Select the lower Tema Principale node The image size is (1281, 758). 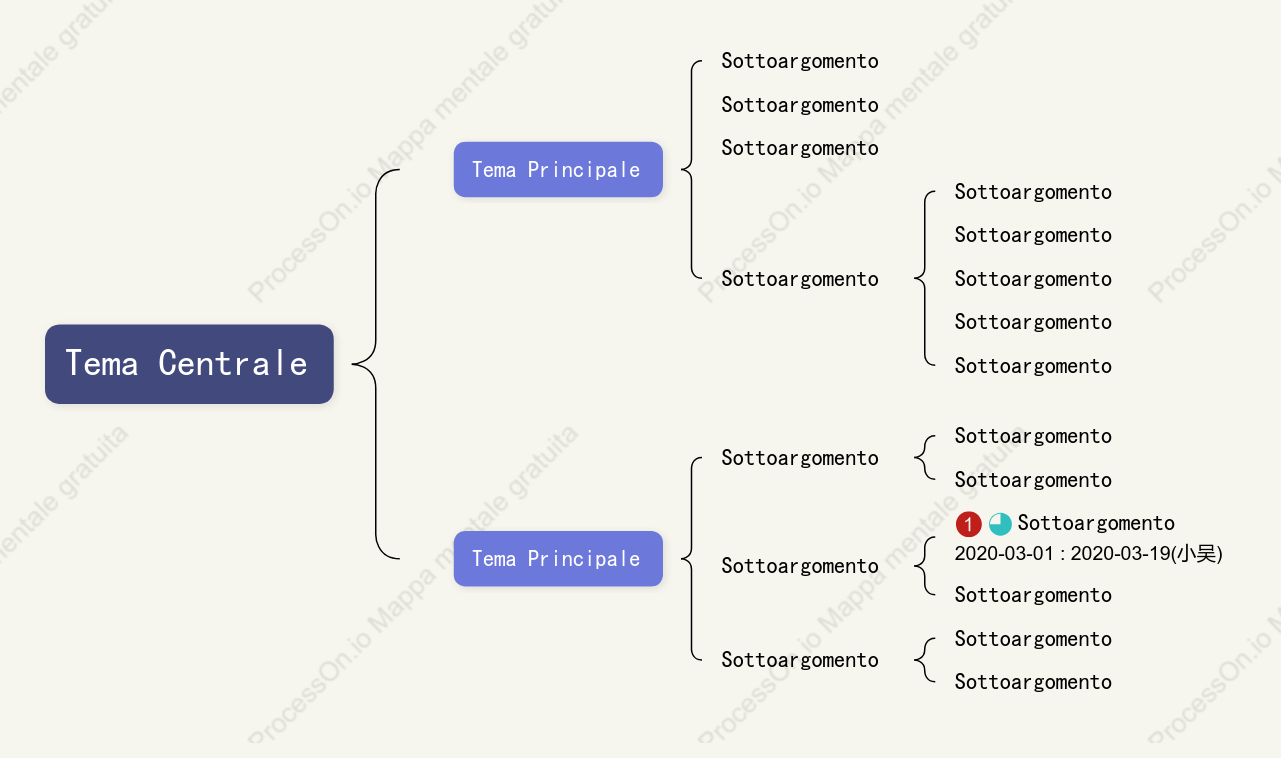558,559
